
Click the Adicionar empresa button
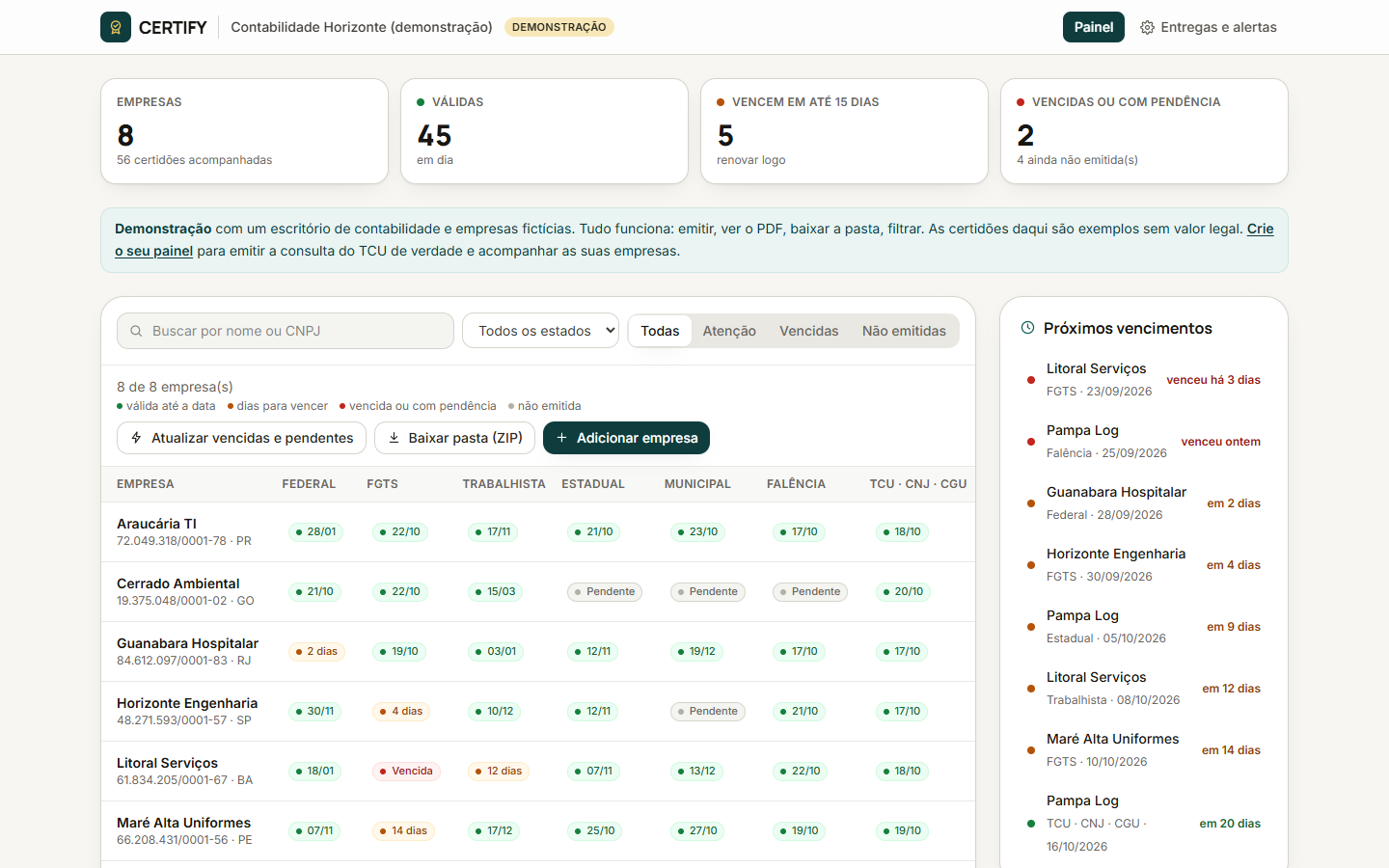click(626, 438)
